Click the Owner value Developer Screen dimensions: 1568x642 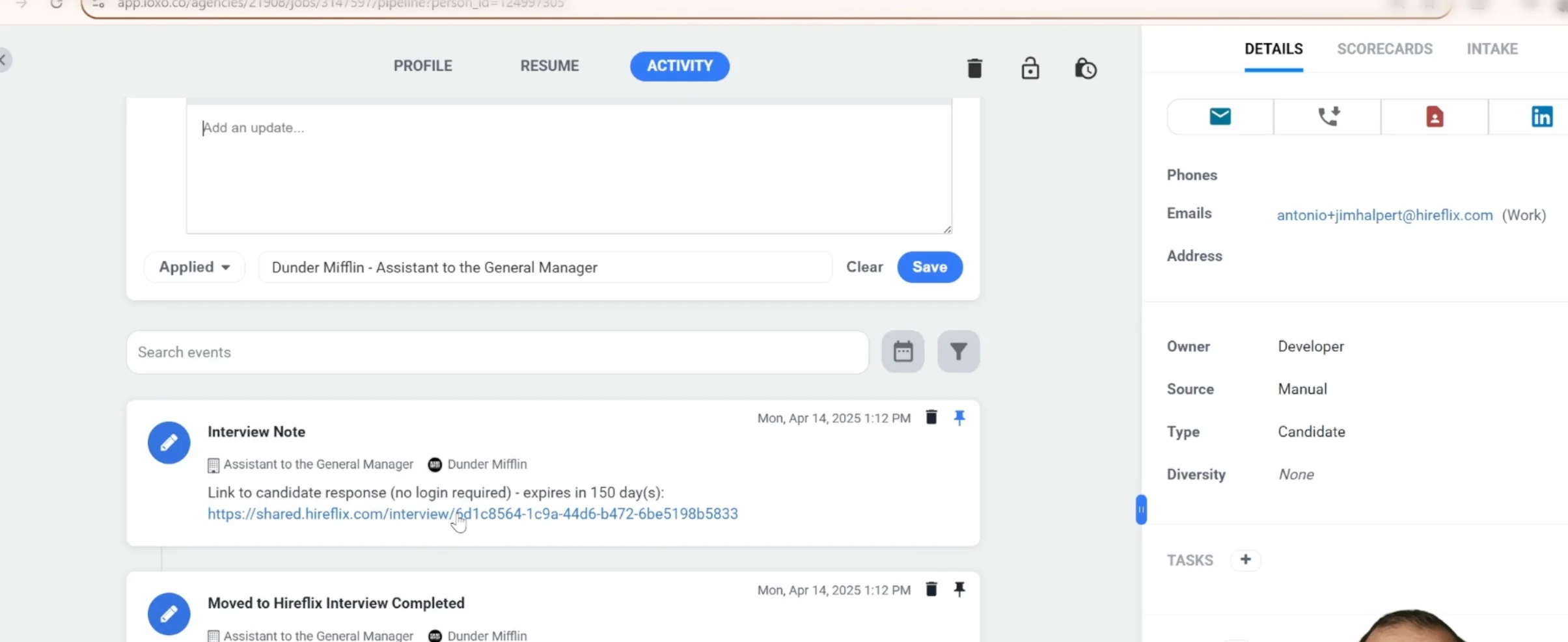click(x=1310, y=346)
